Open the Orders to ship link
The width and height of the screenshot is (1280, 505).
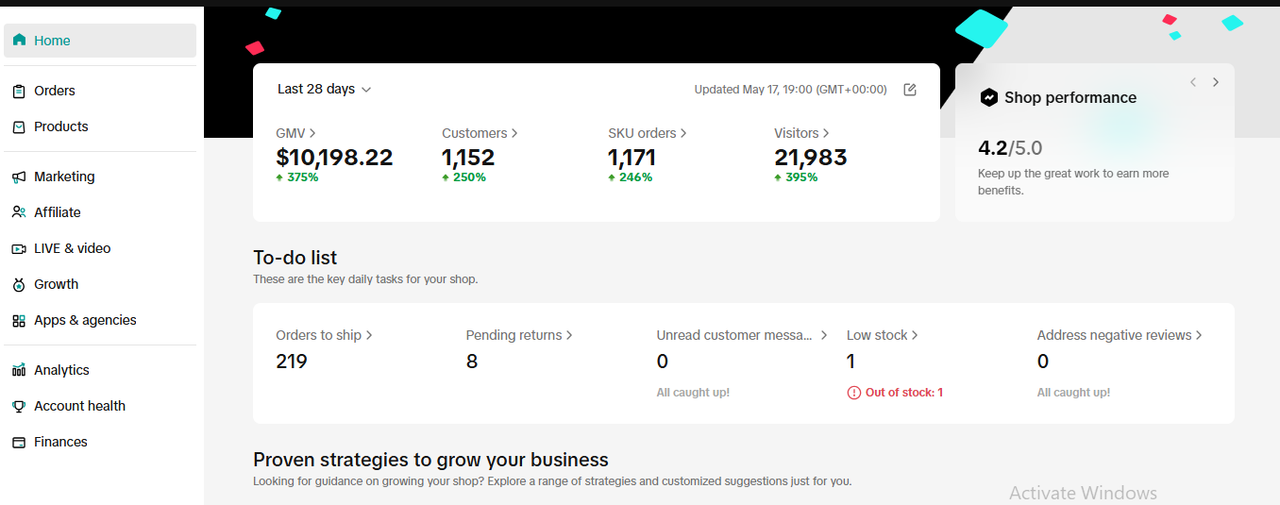[x=324, y=335]
